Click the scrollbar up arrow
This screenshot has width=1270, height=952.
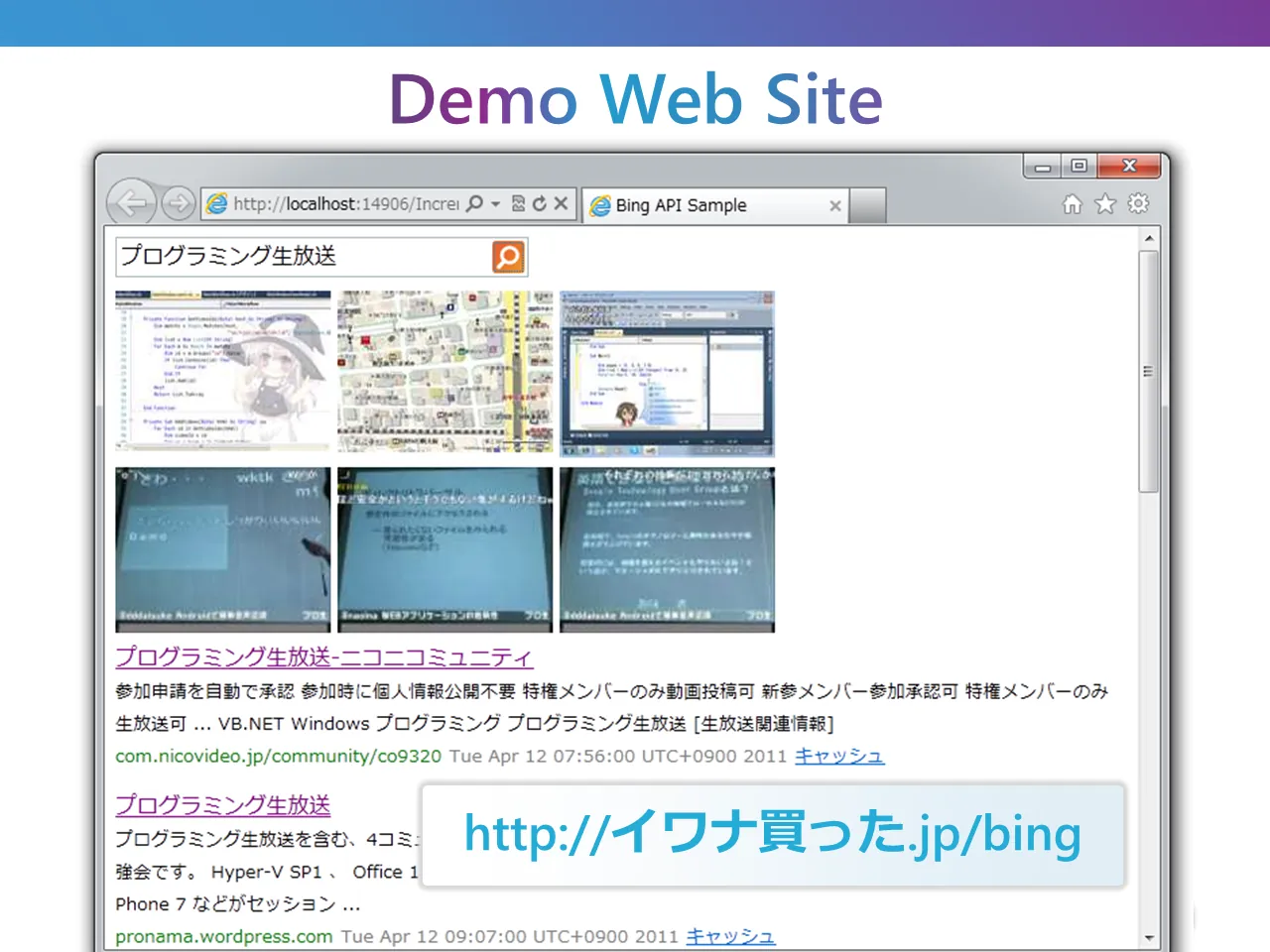pos(1149,238)
